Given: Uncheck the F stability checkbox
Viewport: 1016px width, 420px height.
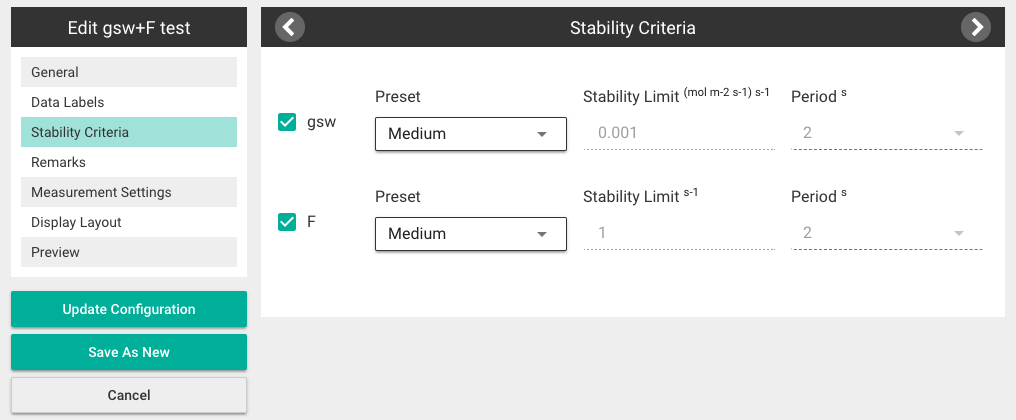Looking at the screenshot, I should click(x=287, y=222).
